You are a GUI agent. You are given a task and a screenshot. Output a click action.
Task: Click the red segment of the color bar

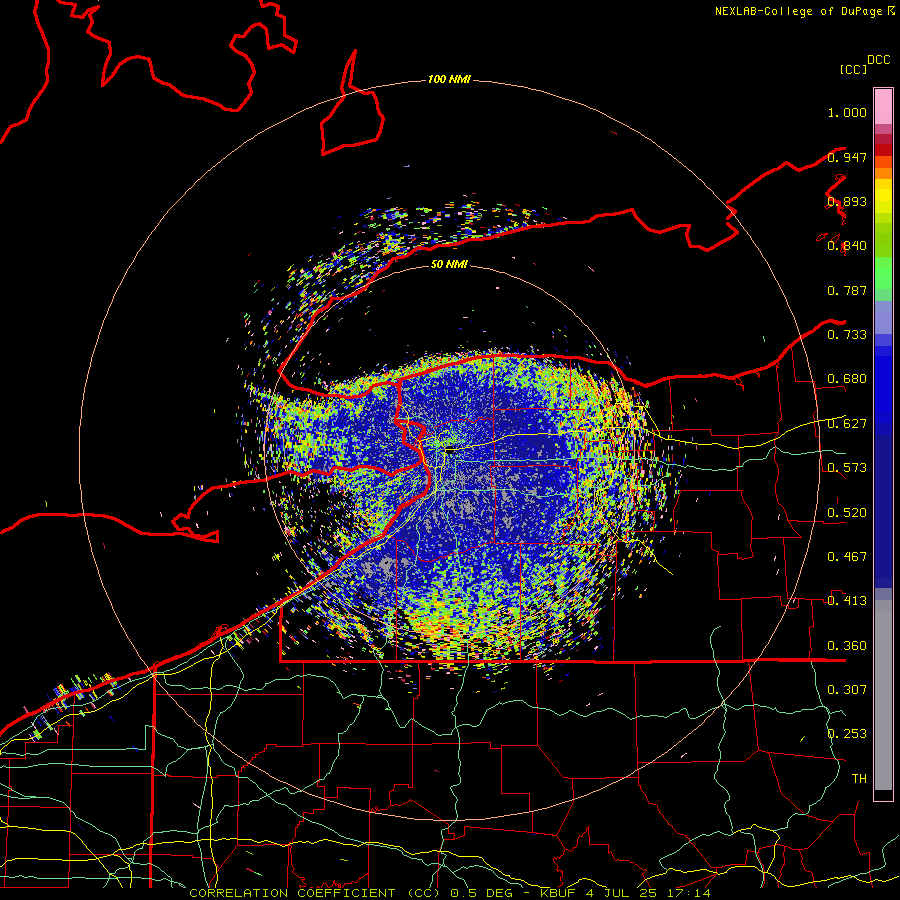(883, 150)
